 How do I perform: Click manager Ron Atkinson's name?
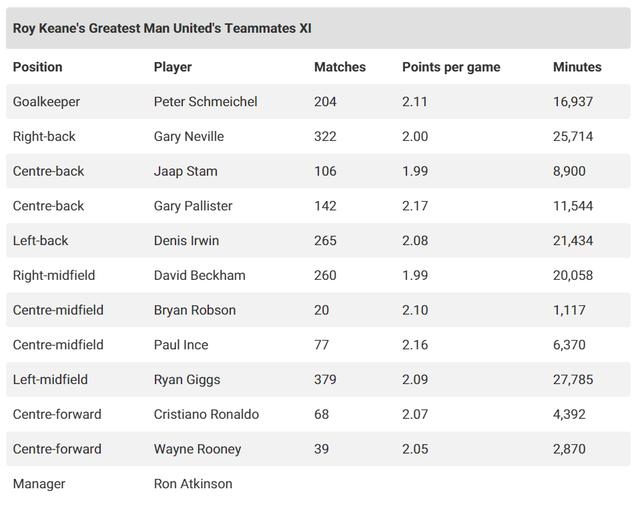coord(193,484)
